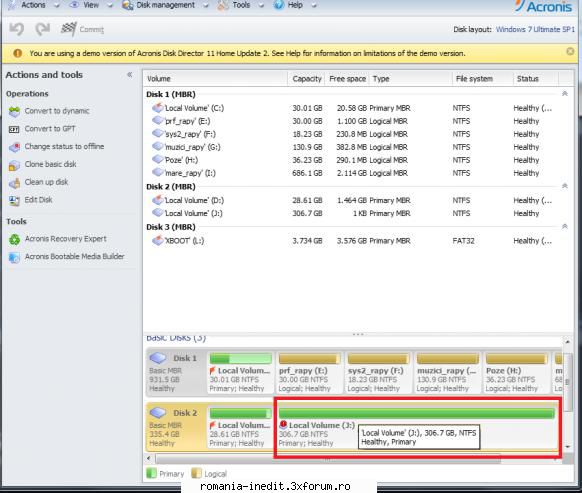Click the Undo arrow icon
Image resolution: width=582 pixels, height=493 pixels.
pyautogui.click(x=17, y=29)
